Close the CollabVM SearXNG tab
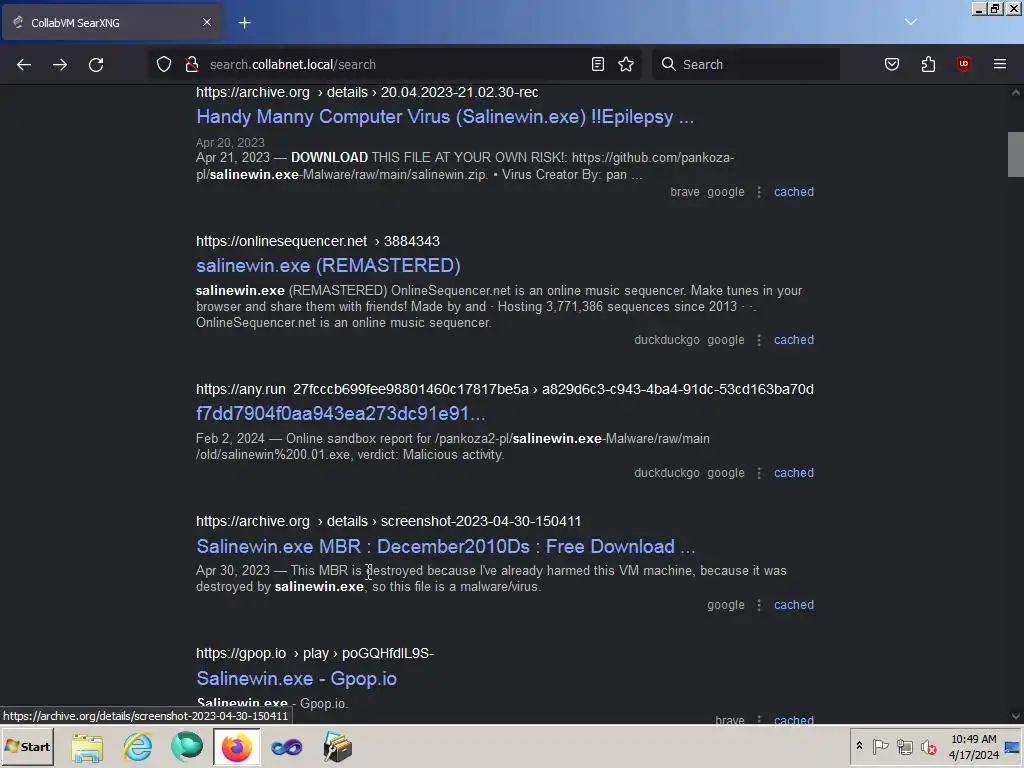This screenshot has height=768, width=1024. [x=207, y=22]
